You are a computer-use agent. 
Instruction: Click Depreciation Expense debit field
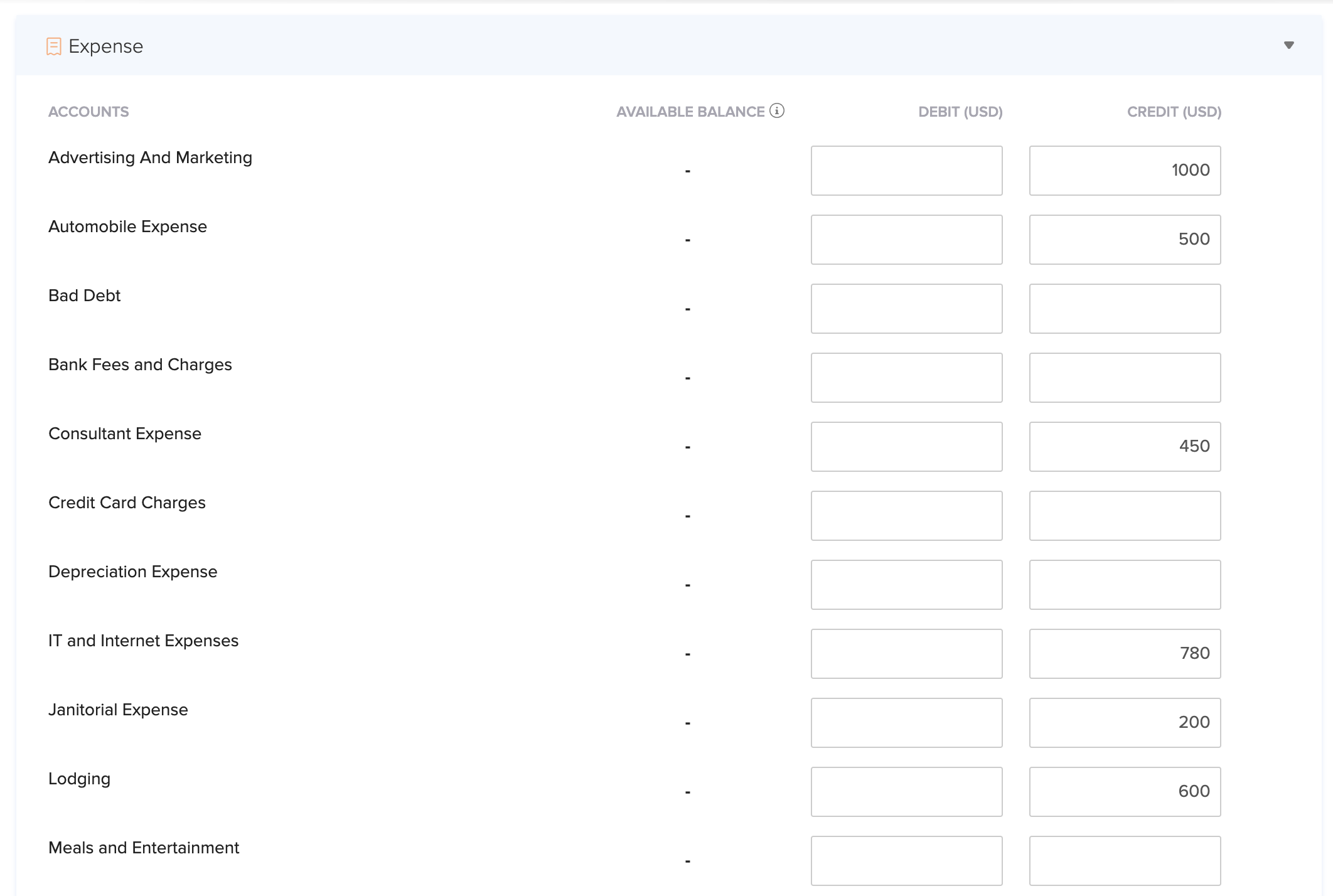[x=906, y=585]
